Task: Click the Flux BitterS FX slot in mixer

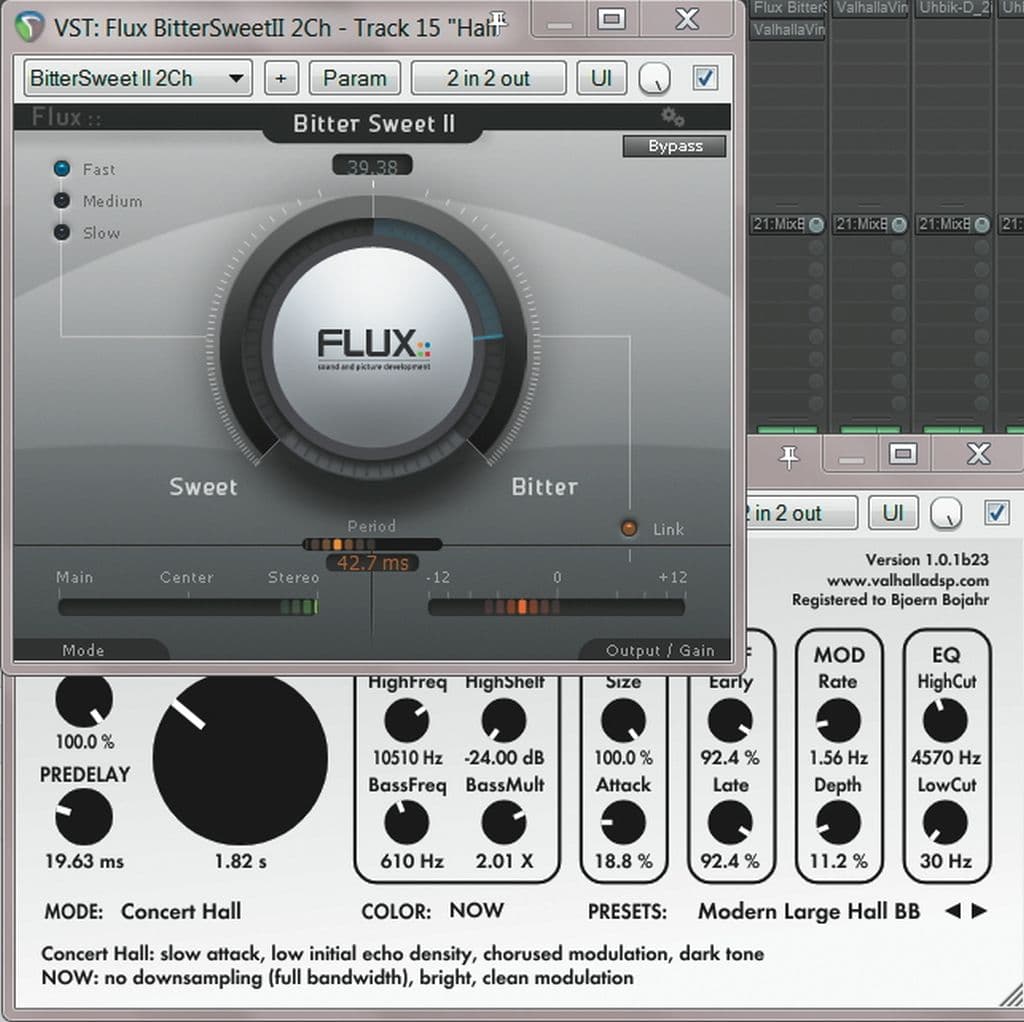Action: point(788,8)
